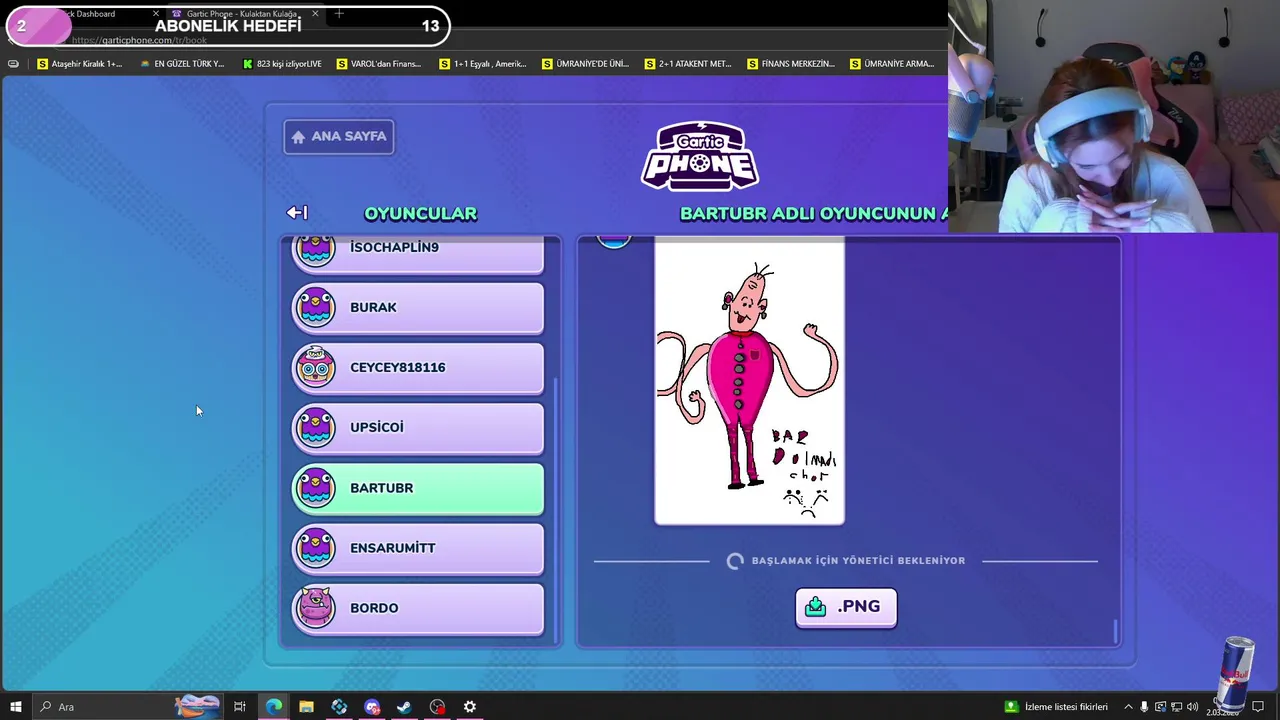1280x720 pixels.
Task: Open 'FİNANS MERKEZİN...' bookmark
Action: click(790, 64)
